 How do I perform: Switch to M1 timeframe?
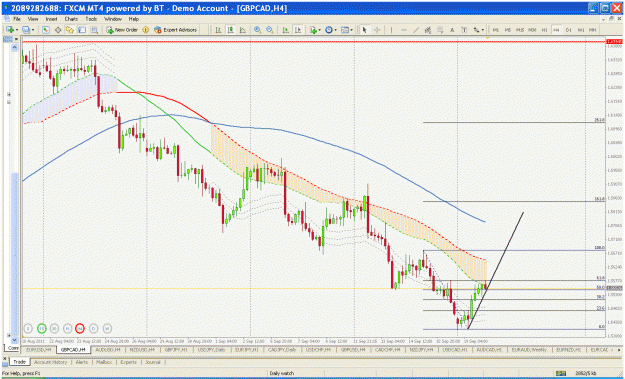point(495,30)
